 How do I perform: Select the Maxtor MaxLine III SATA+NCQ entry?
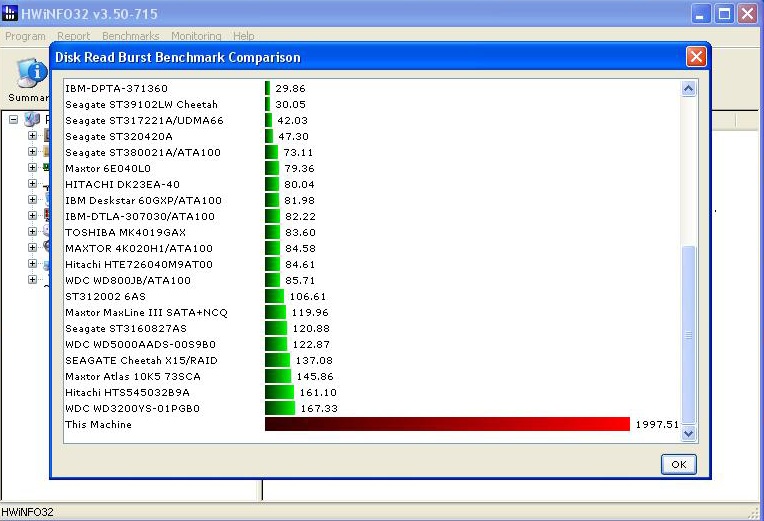coord(146,312)
